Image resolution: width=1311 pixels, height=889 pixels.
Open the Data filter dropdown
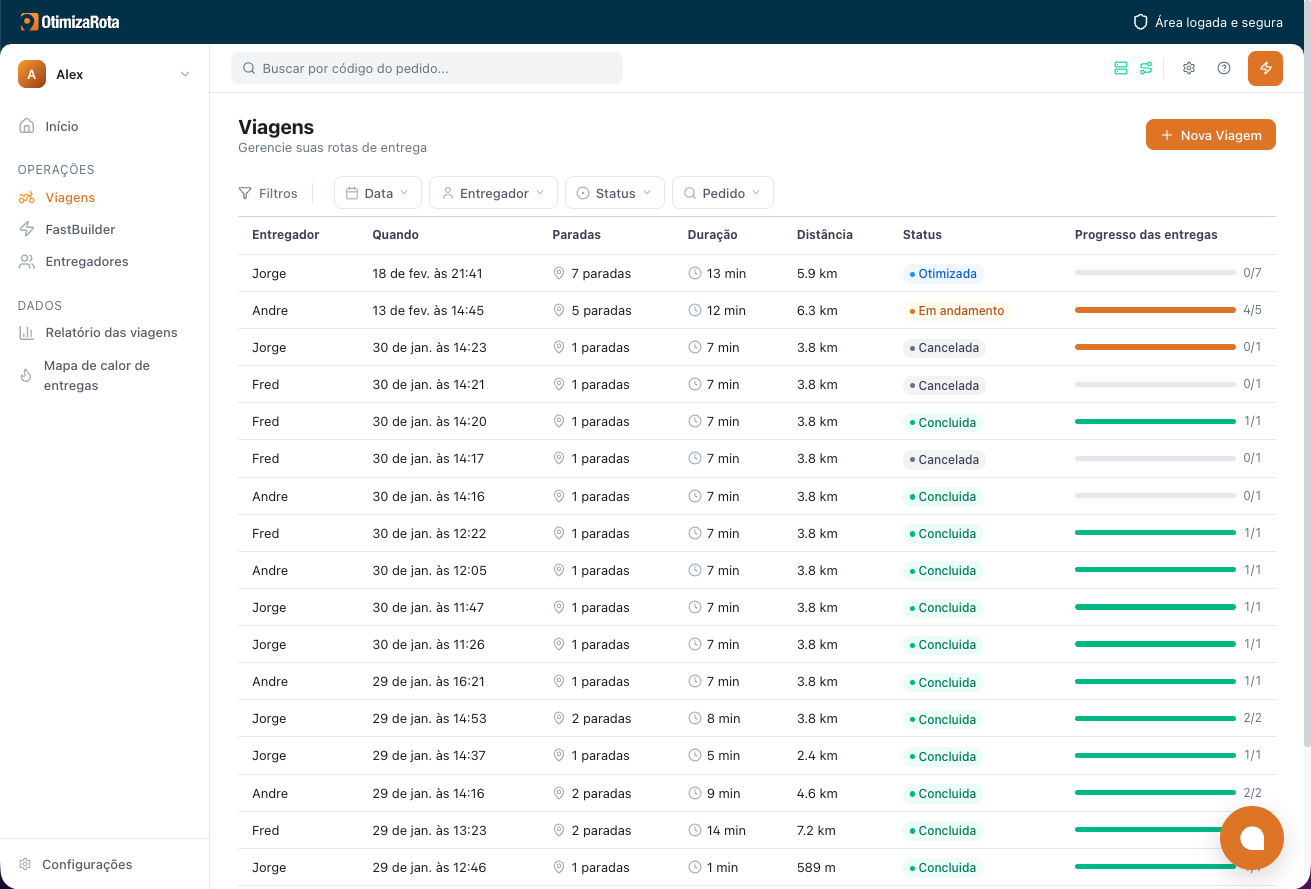point(377,193)
